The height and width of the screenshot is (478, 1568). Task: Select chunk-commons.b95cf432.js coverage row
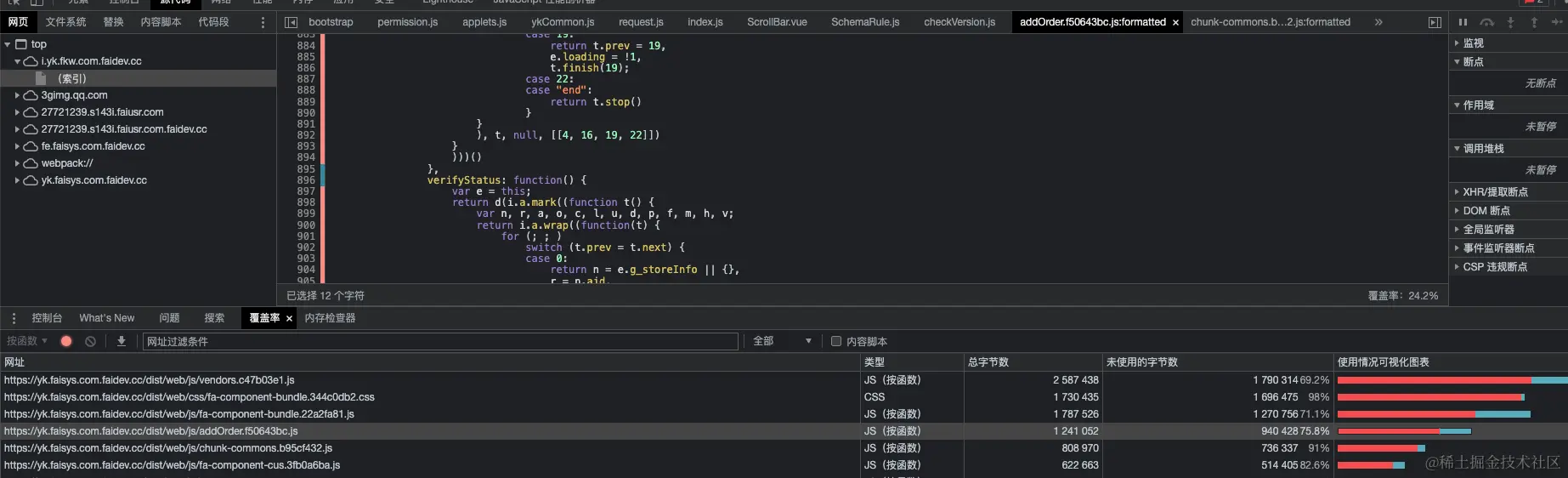point(784,448)
